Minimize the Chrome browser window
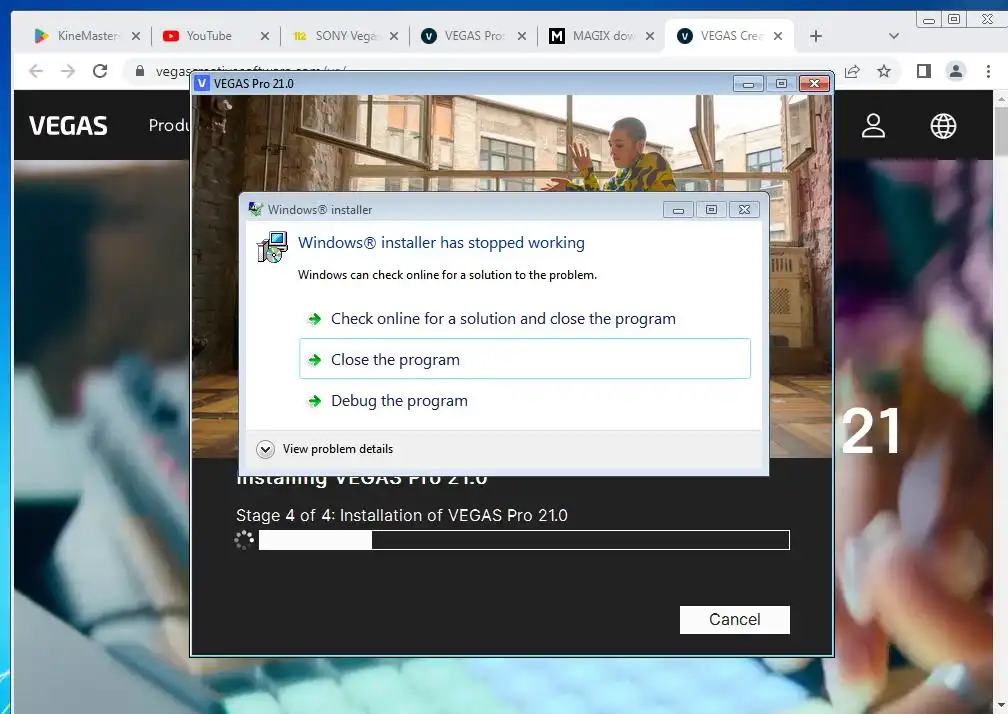 [x=928, y=19]
